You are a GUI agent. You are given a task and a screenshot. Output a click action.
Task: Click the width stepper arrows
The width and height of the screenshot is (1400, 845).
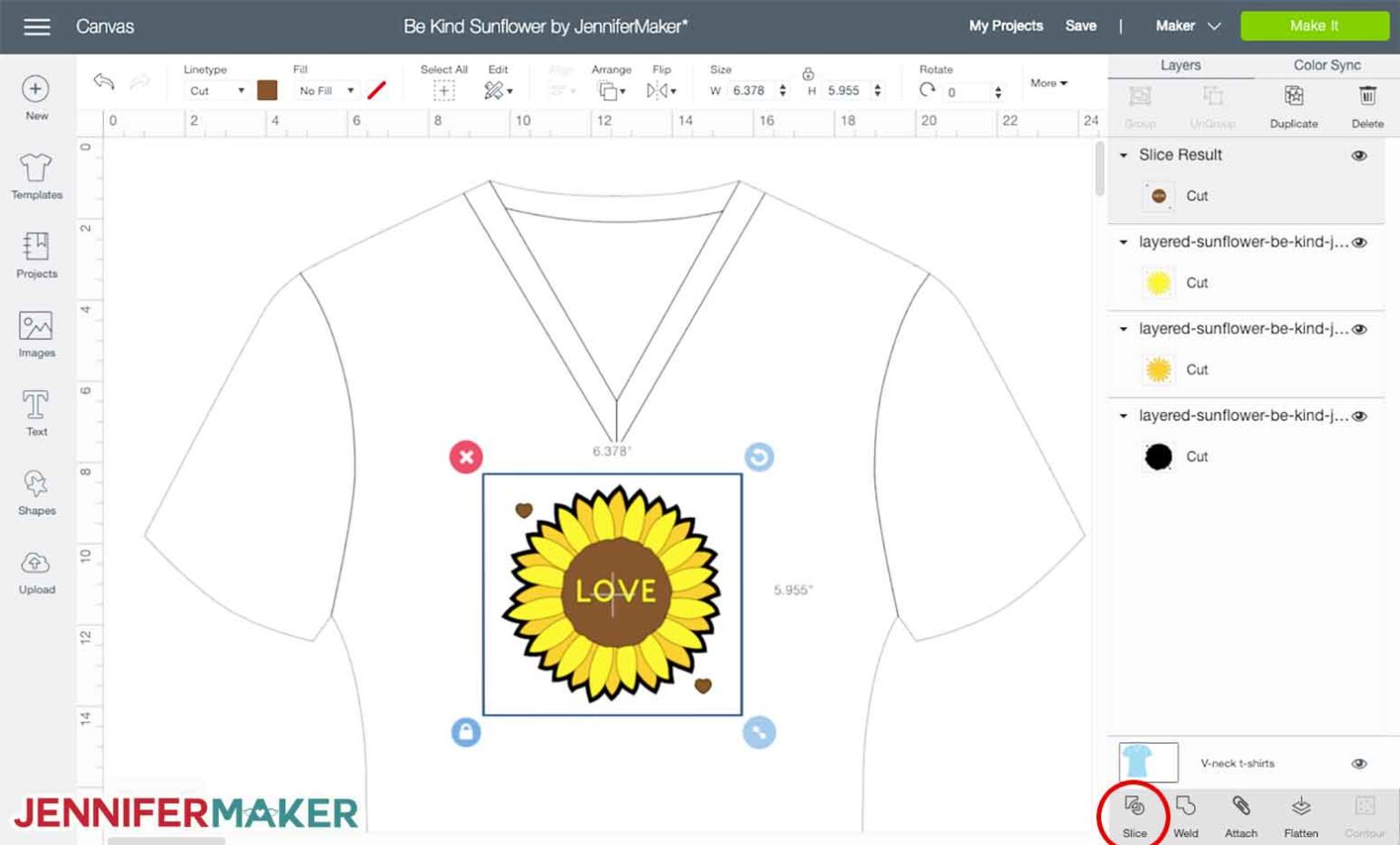click(x=782, y=90)
